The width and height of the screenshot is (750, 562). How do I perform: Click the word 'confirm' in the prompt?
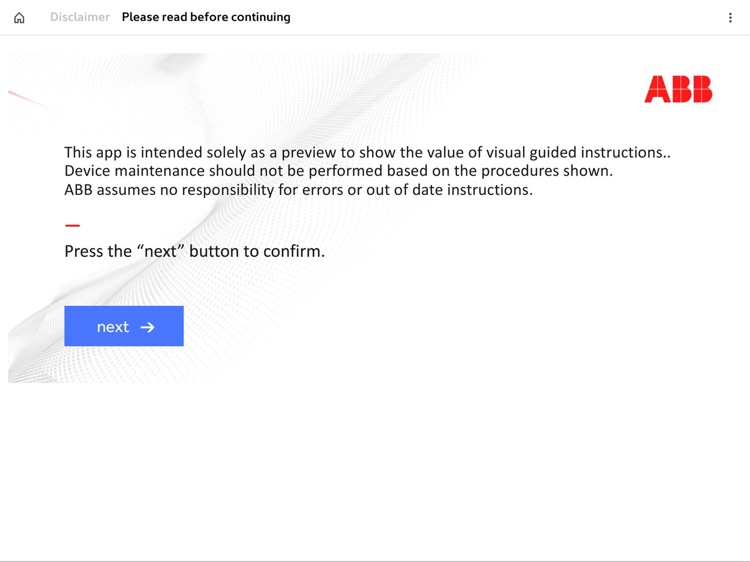pos(293,251)
